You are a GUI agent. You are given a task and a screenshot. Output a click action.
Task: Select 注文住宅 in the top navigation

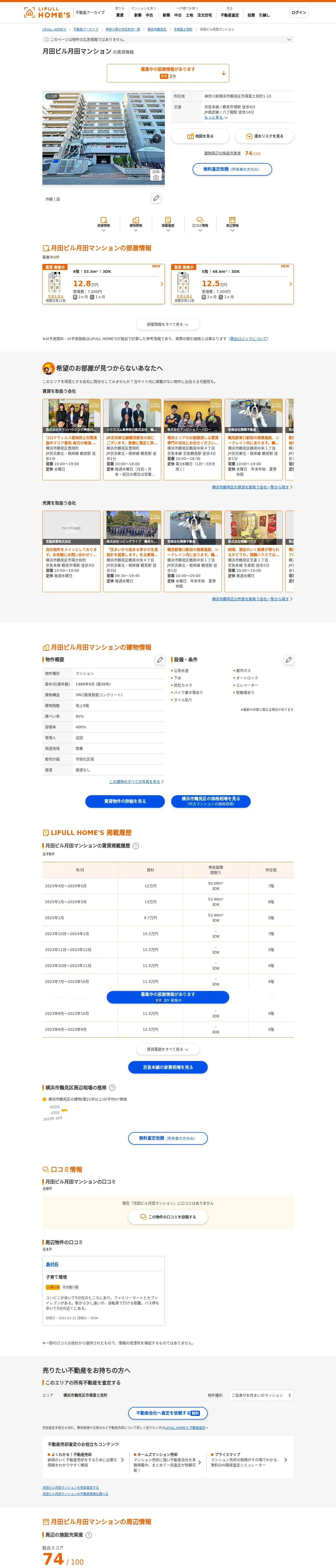point(204,15)
